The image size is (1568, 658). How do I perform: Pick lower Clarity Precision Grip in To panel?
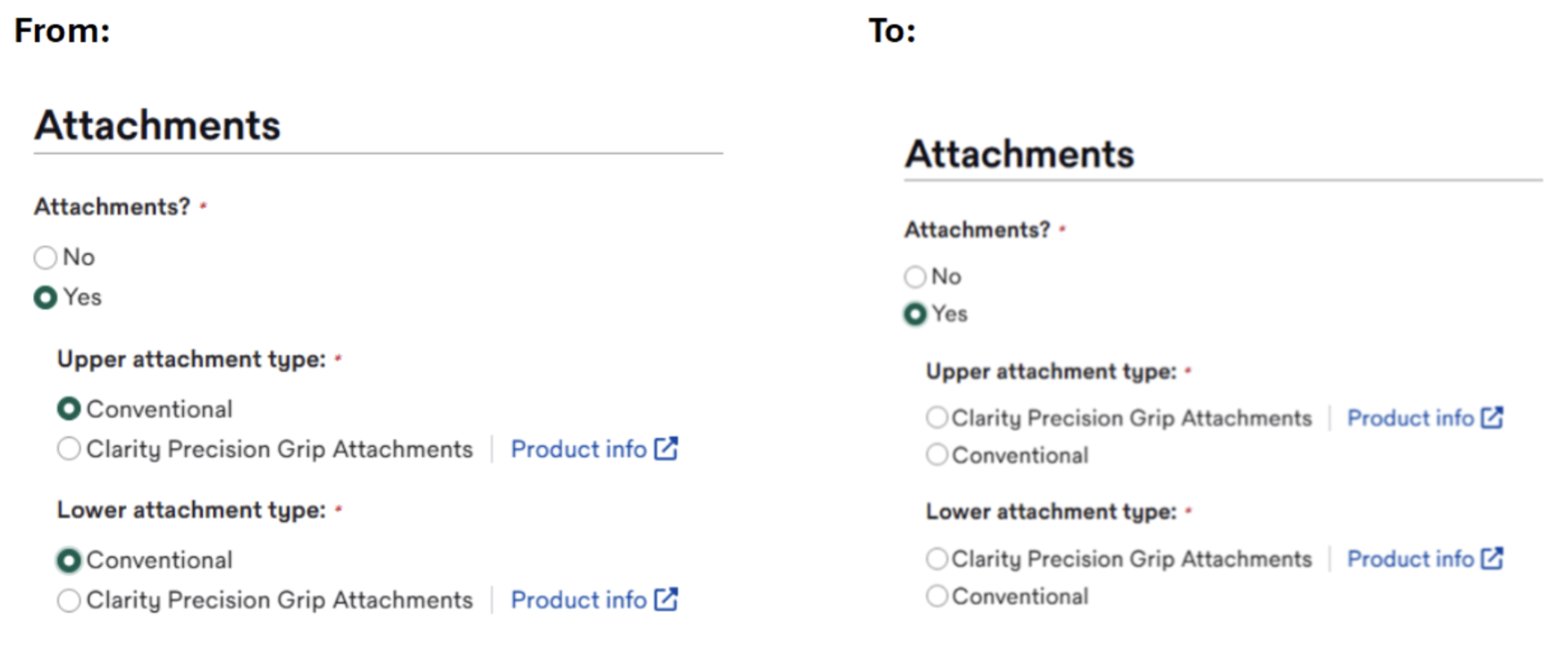pos(937,559)
